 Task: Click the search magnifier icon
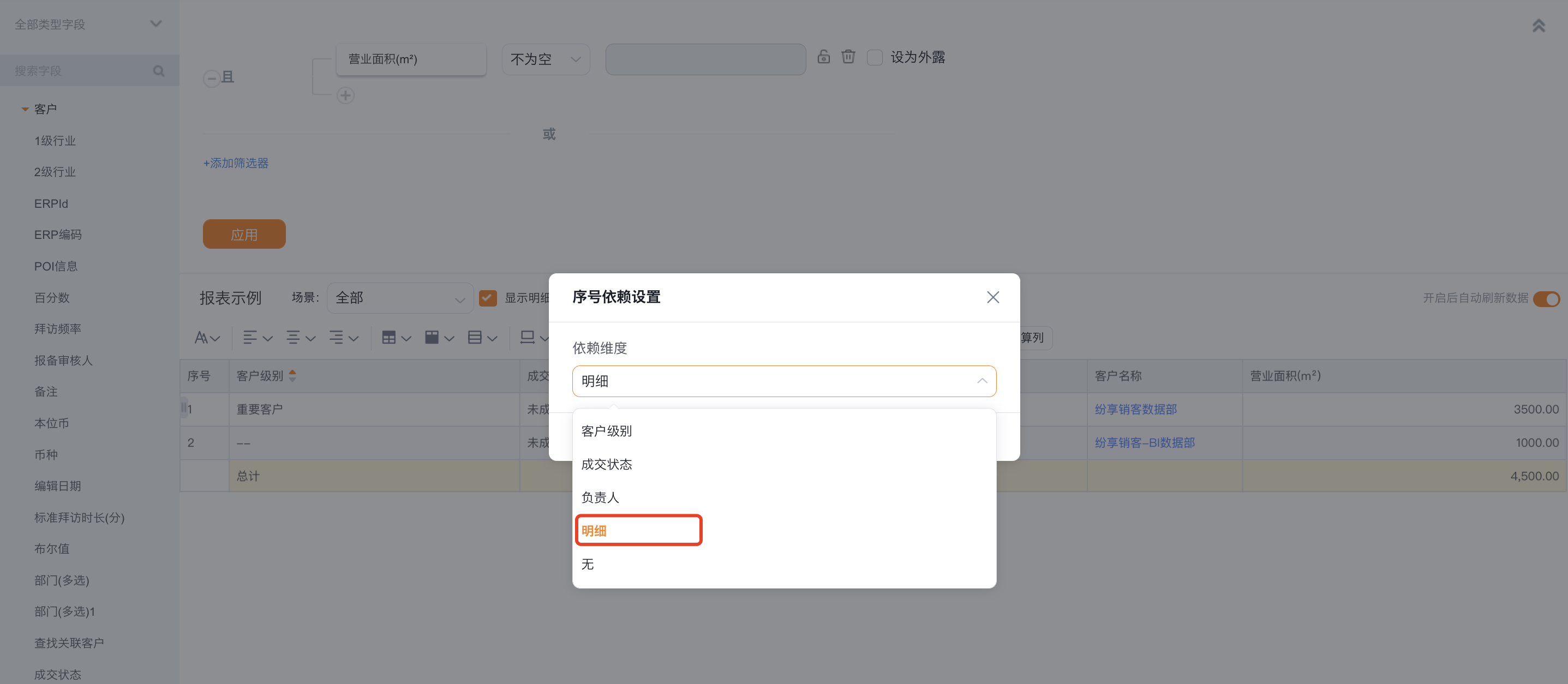(x=159, y=71)
